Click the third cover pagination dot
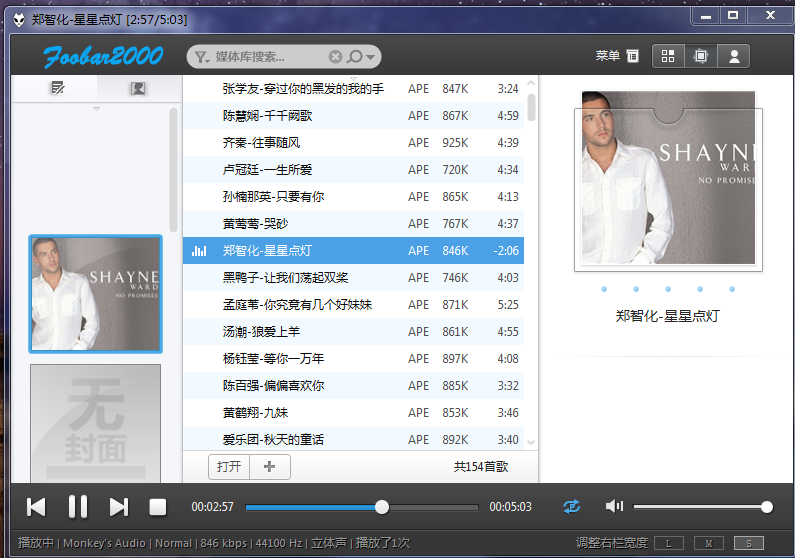This screenshot has width=795, height=558. click(x=668, y=289)
